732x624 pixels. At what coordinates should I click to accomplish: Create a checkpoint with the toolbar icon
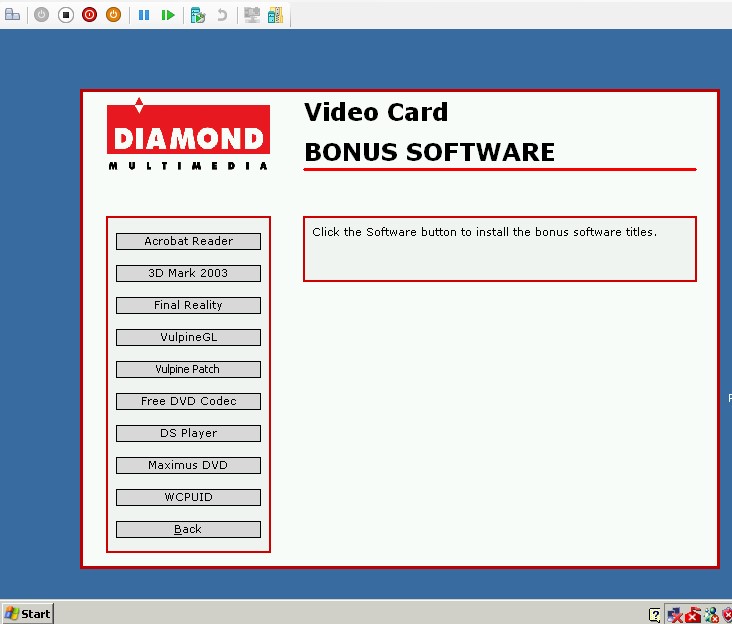(x=198, y=15)
